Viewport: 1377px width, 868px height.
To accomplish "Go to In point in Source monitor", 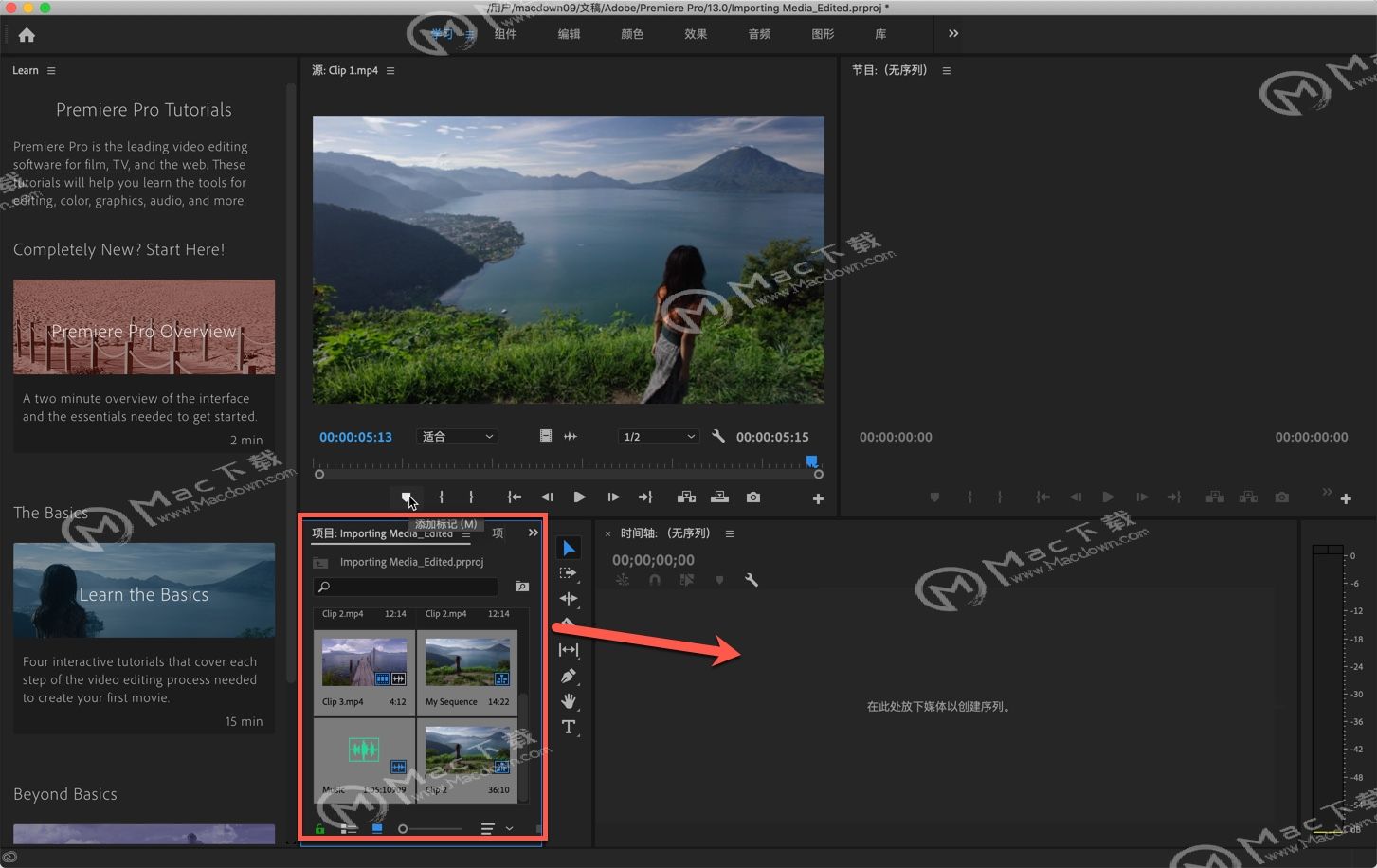I will point(514,497).
